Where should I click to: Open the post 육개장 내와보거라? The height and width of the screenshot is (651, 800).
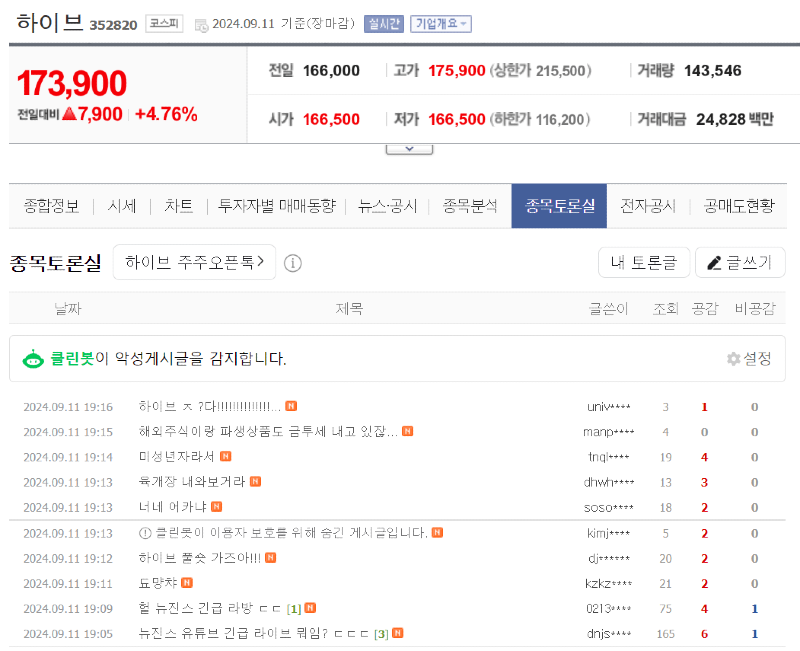[192, 482]
